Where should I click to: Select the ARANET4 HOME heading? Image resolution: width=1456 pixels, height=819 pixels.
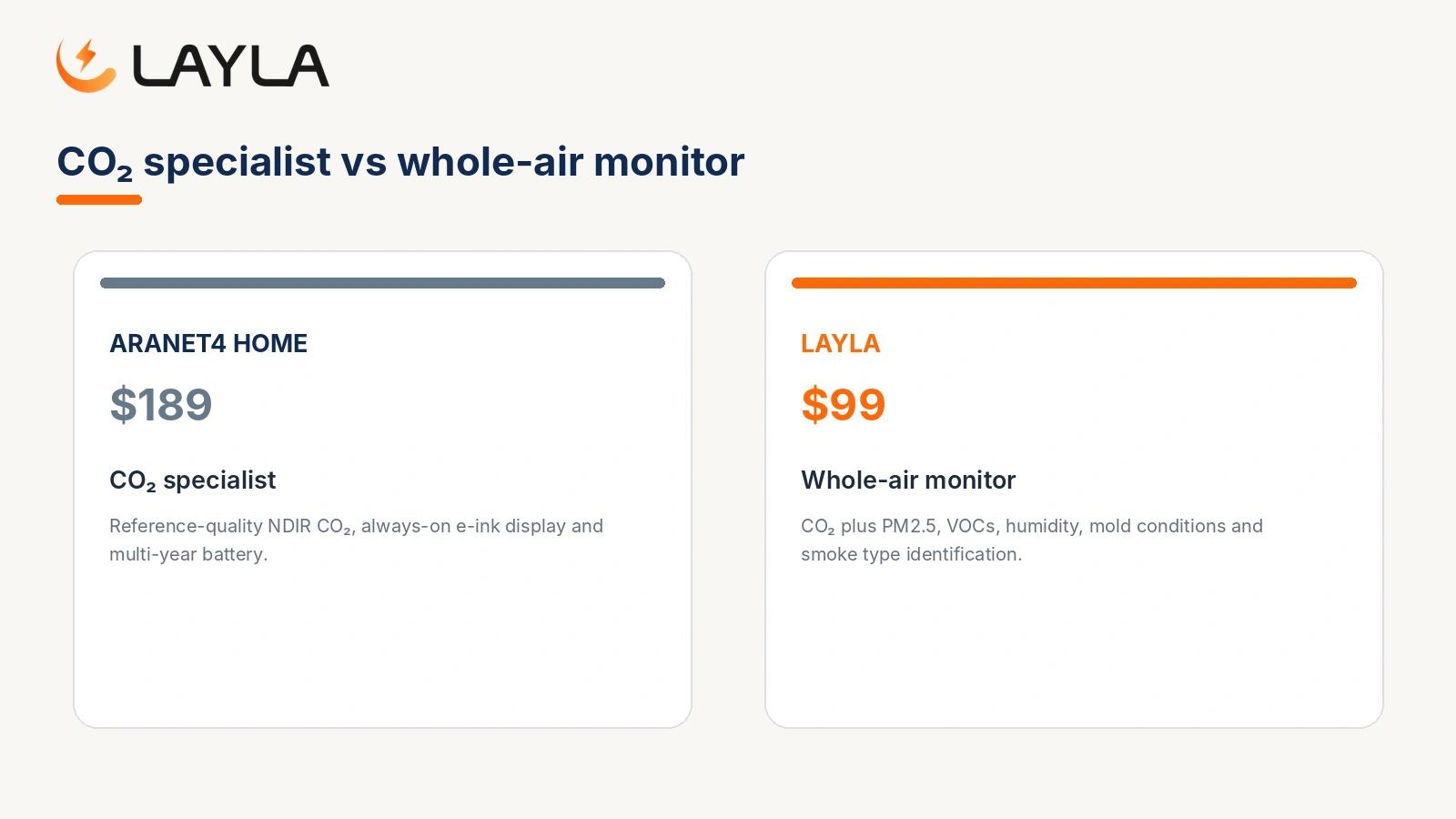pyautogui.click(x=208, y=343)
